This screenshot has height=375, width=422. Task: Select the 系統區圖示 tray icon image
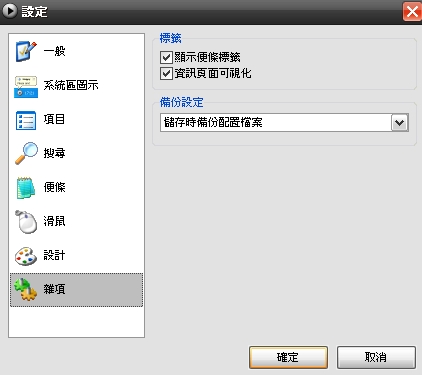coord(26,86)
